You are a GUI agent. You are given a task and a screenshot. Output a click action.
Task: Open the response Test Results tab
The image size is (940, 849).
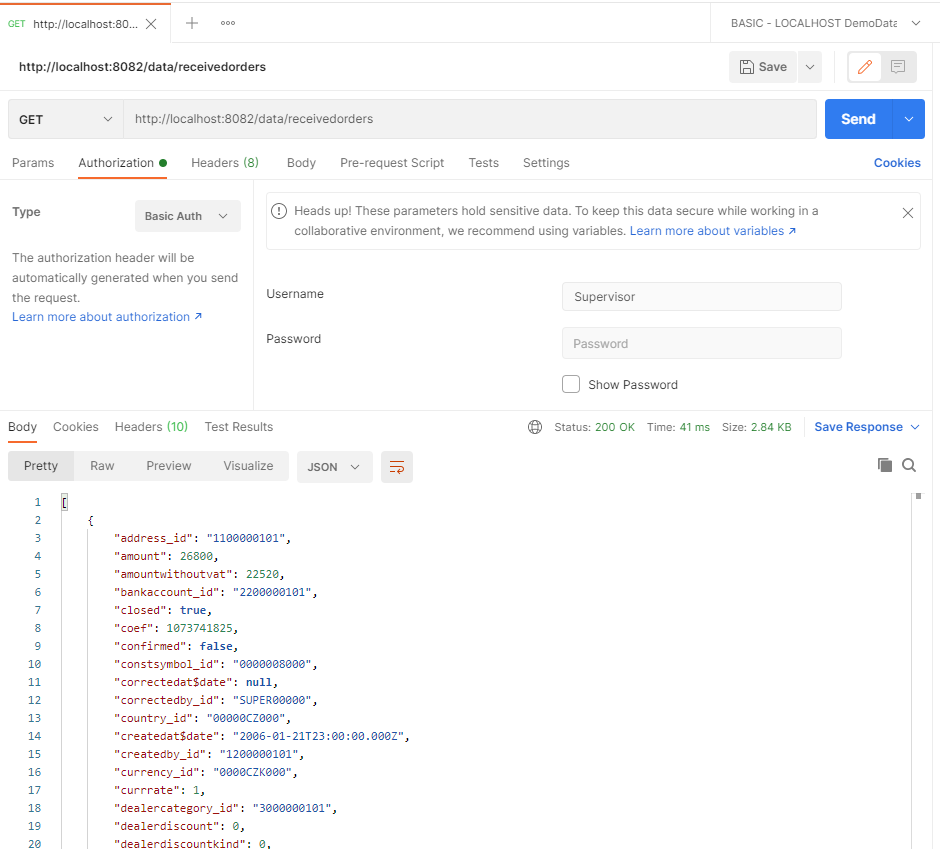(238, 427)
